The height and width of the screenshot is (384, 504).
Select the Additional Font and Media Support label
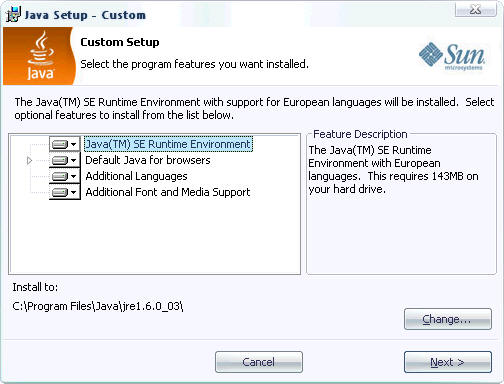(168, 192)
